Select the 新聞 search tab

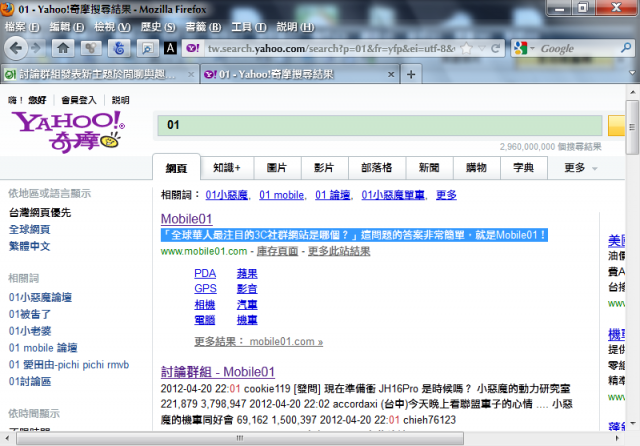tap(429, 168)
